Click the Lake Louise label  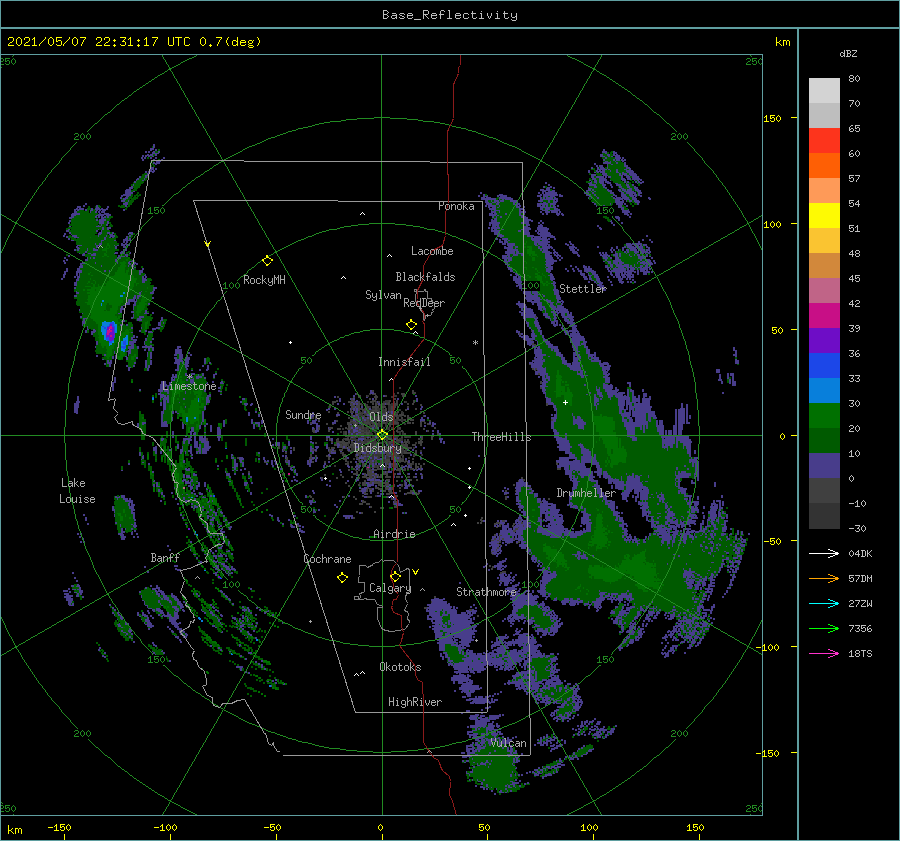tap(77, 491)
